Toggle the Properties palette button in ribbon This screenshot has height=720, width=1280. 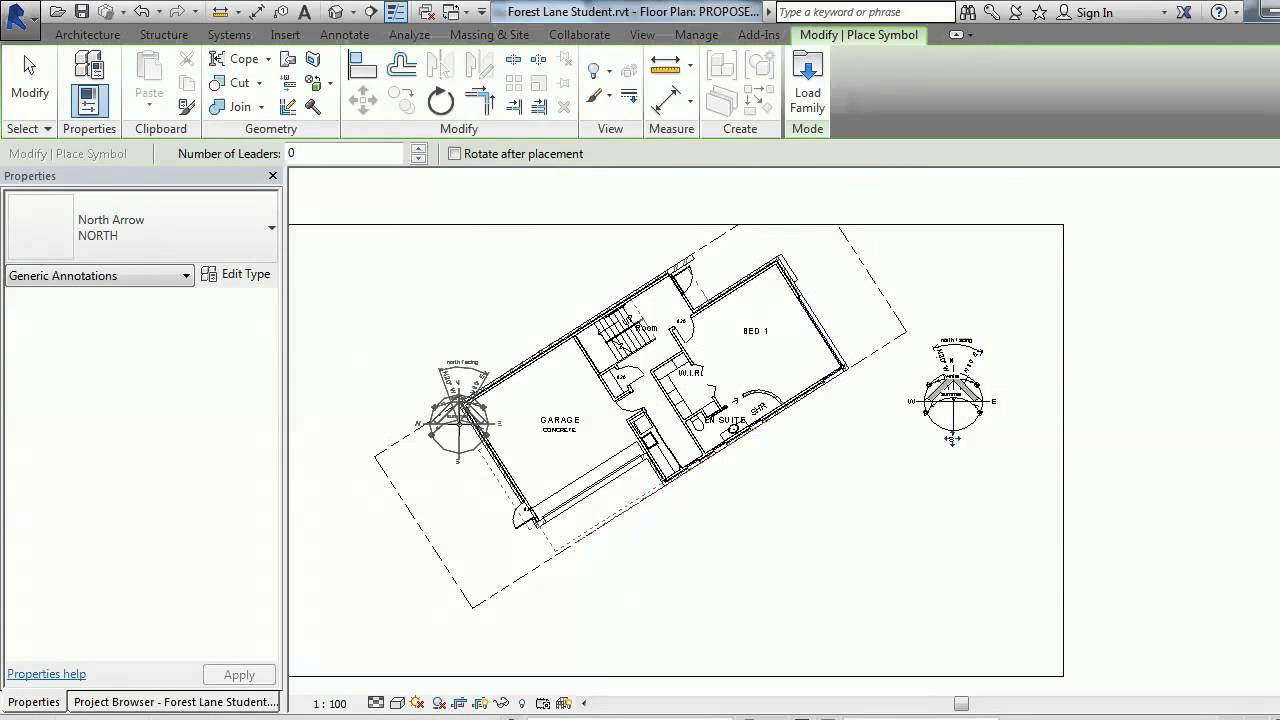coord(89,101)
